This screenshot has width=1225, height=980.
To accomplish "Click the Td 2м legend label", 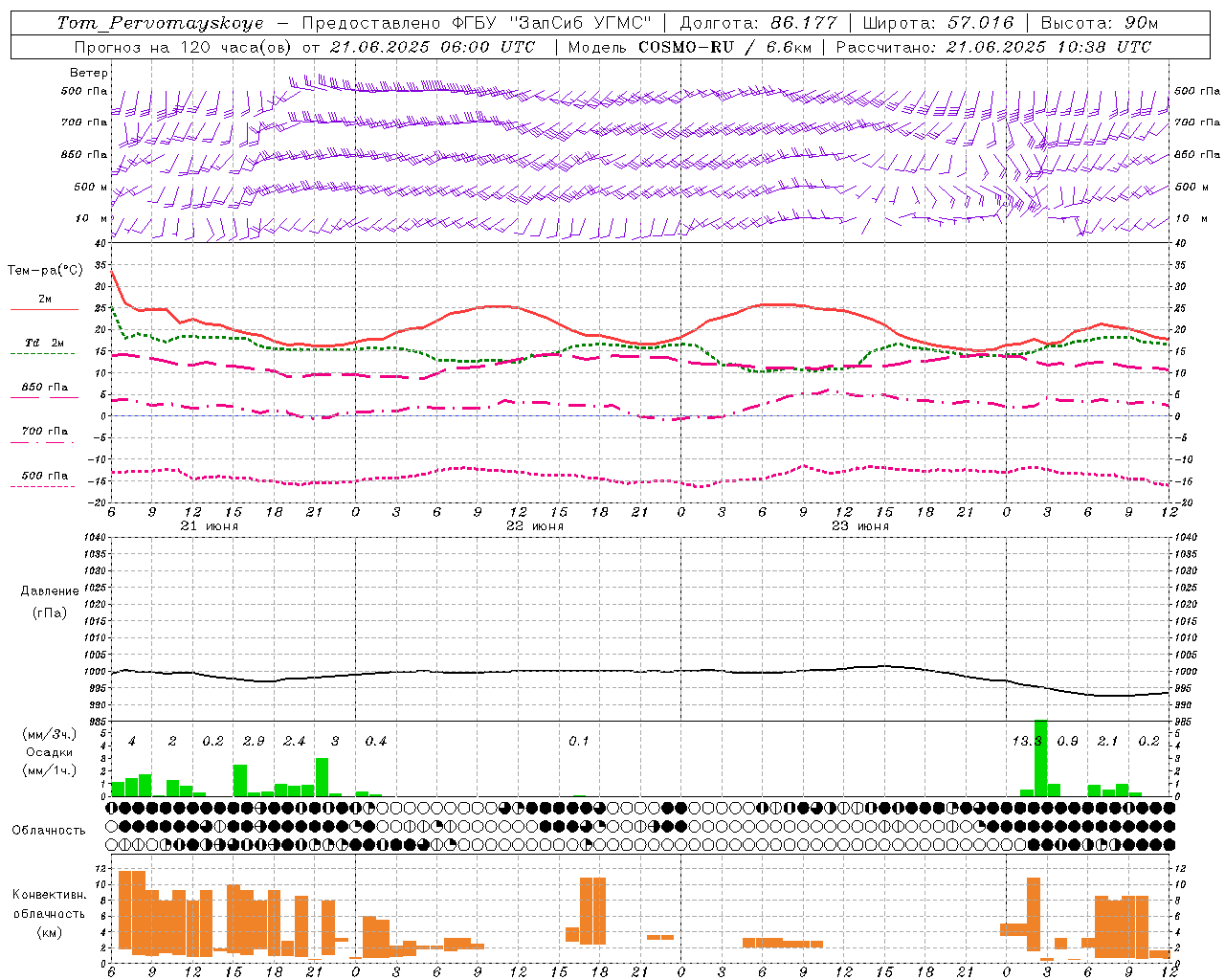I will pos(45,343).
